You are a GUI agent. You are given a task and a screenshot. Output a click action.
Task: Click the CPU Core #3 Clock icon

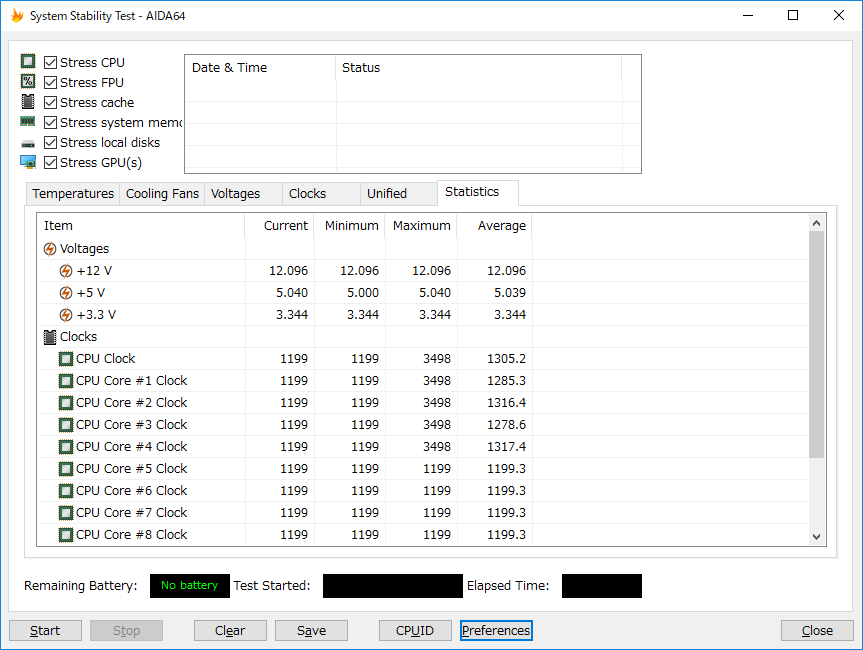pyautogui.click(x=65, y=425)
